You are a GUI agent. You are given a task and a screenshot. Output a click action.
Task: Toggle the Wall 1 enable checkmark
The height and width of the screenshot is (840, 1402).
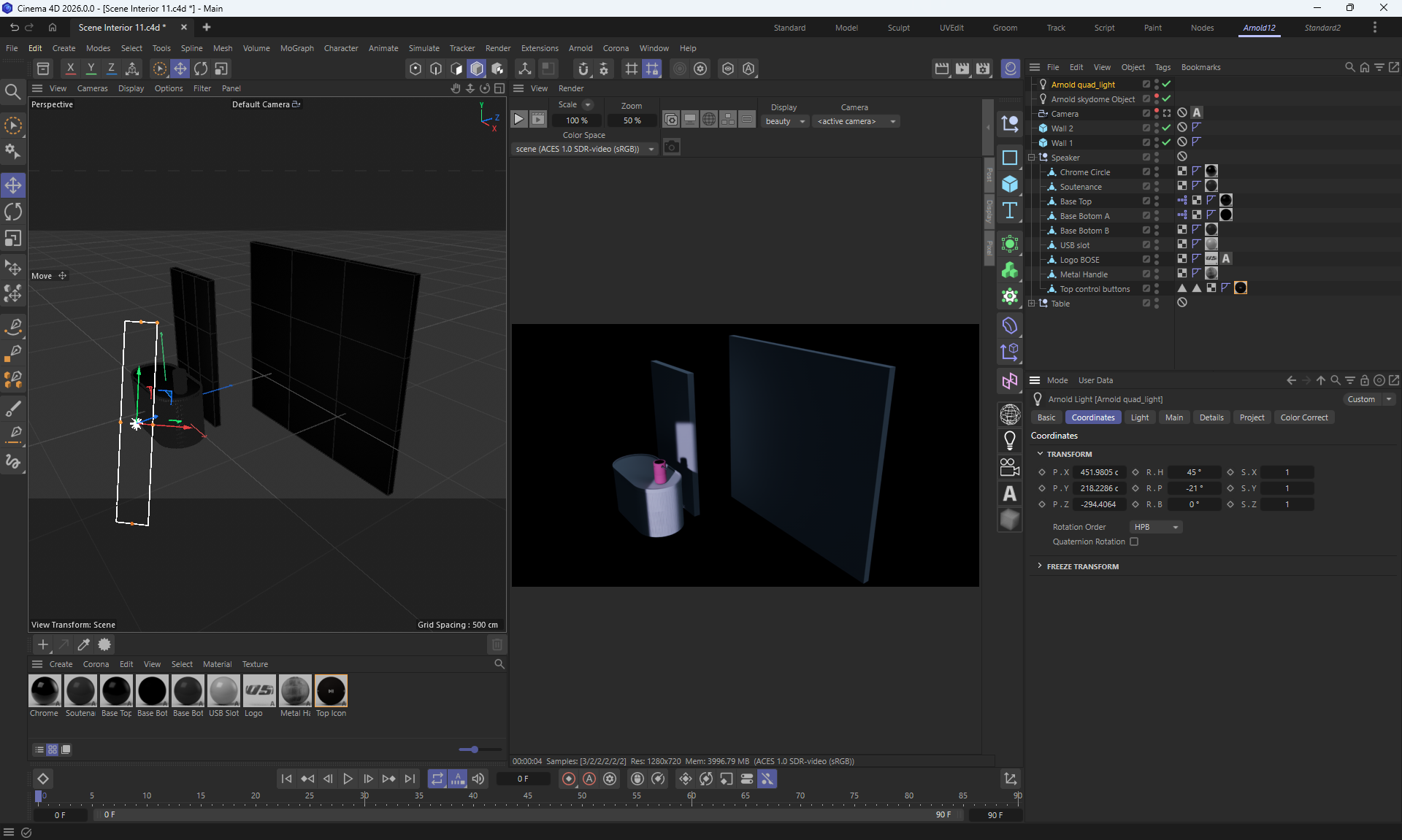[1166, 142]
